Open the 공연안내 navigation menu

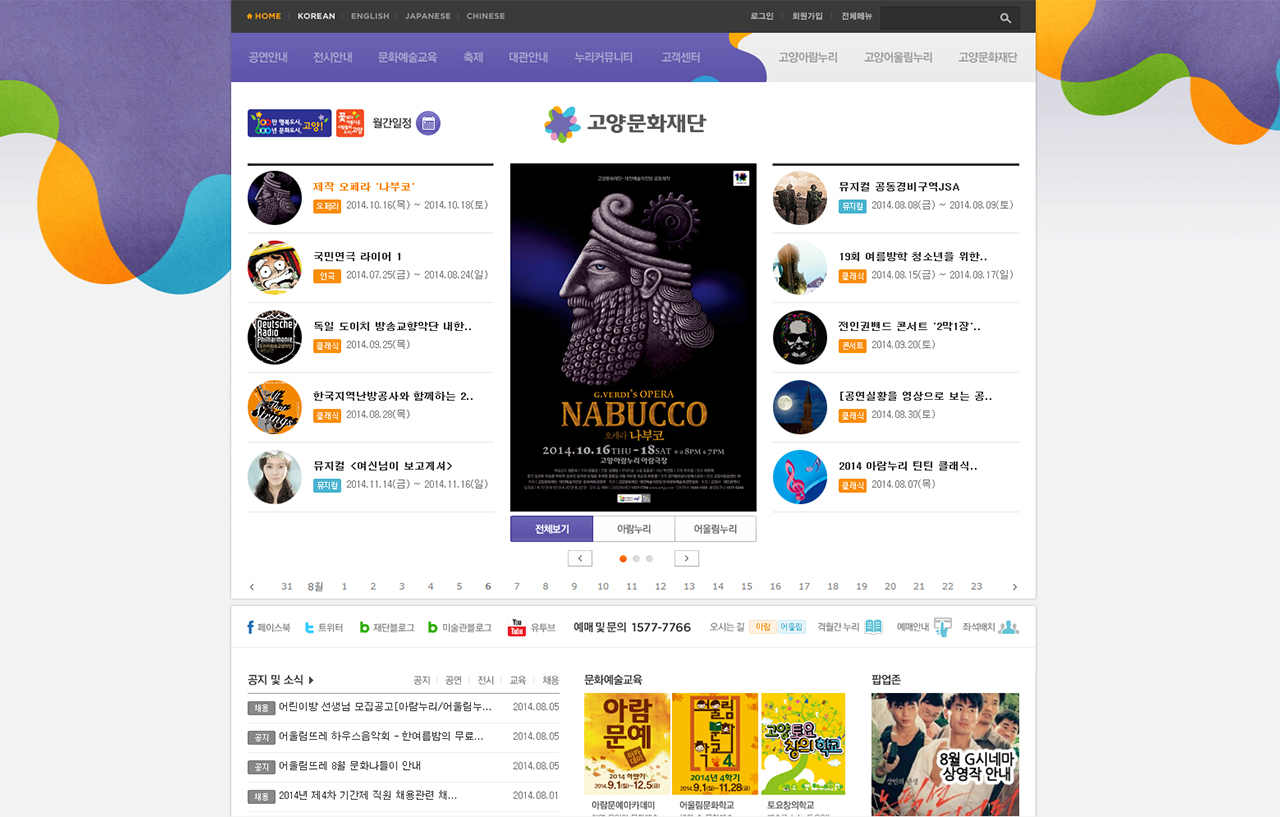click(268, 57)
